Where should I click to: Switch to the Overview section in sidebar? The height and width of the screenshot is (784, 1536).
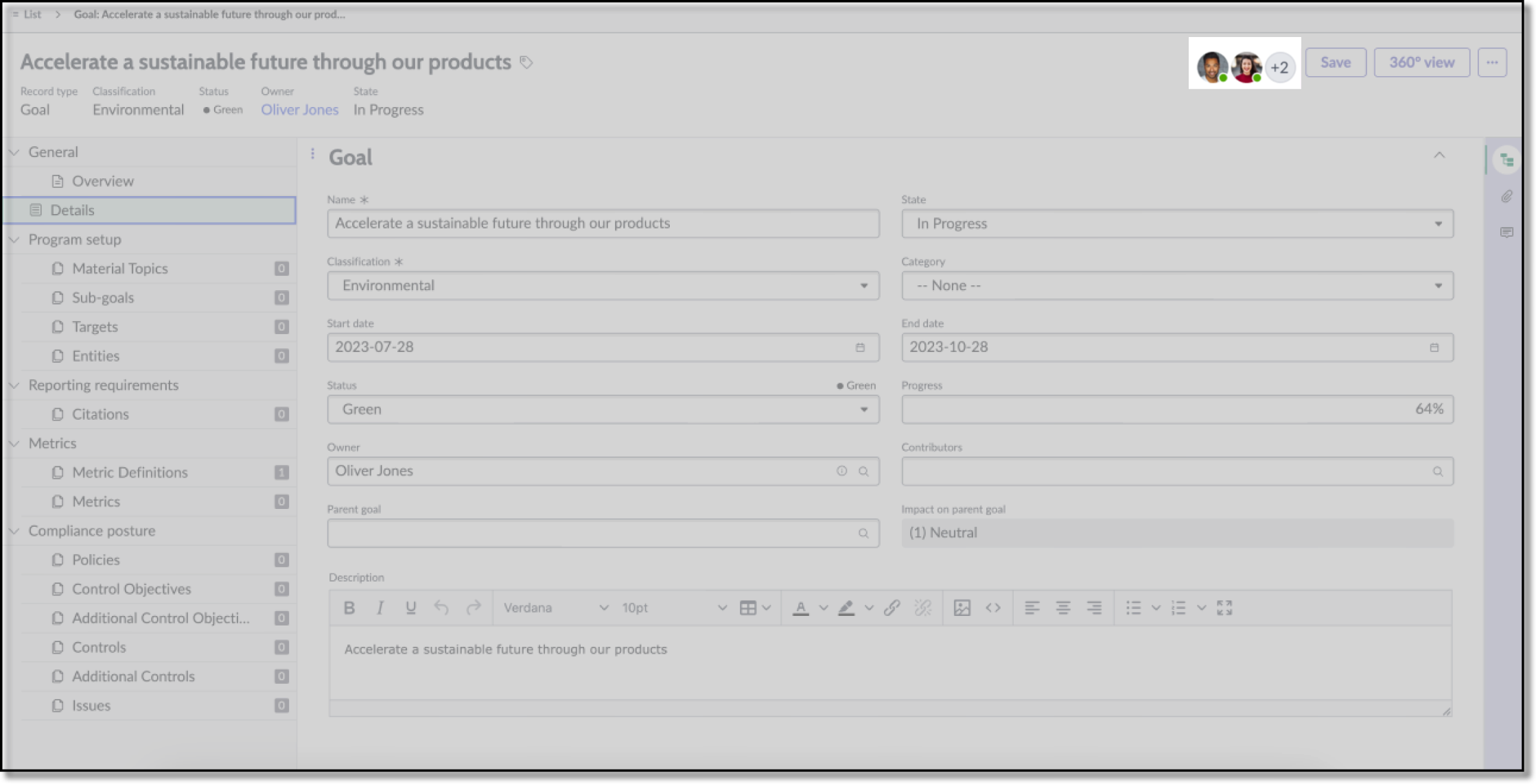(x=102, y=181)
